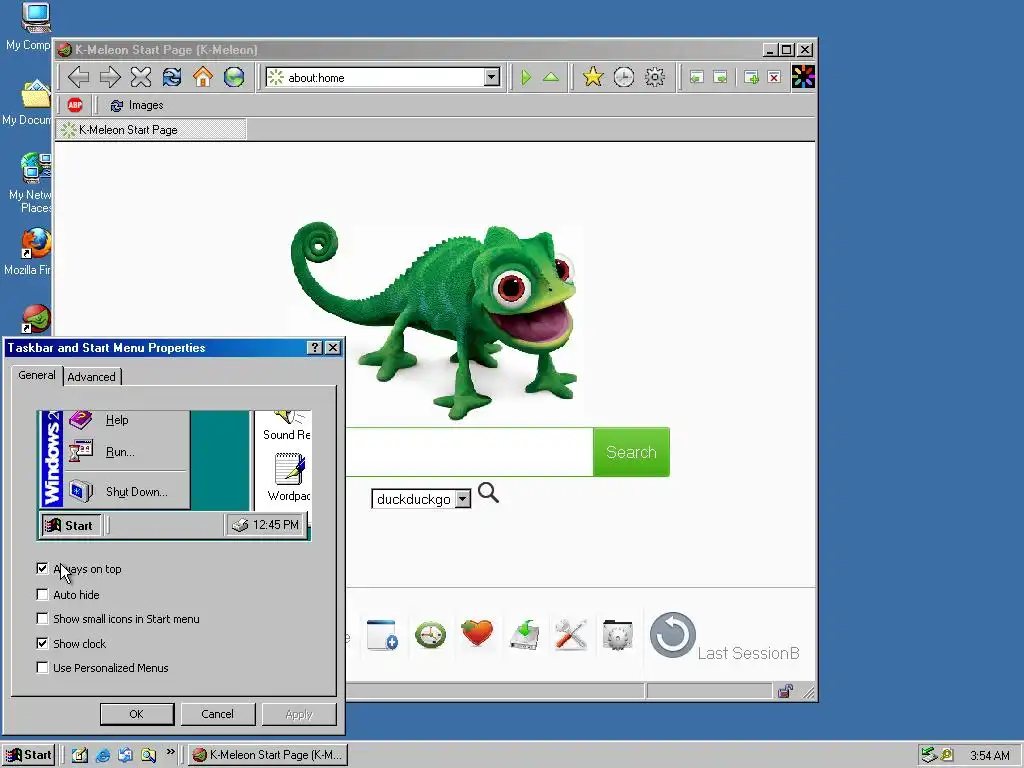This screenshot has height=768, width=1024.
Task: Click the wrench and screwdriver tools icon
Action: click(x=571, y=635)
